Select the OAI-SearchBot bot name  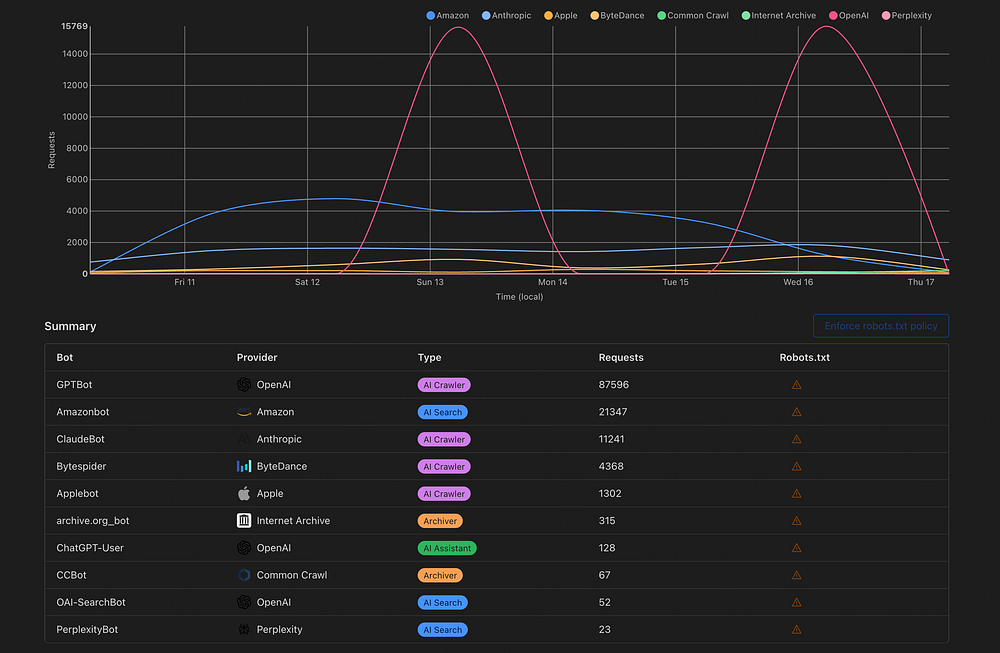click(x=91, y=602)
